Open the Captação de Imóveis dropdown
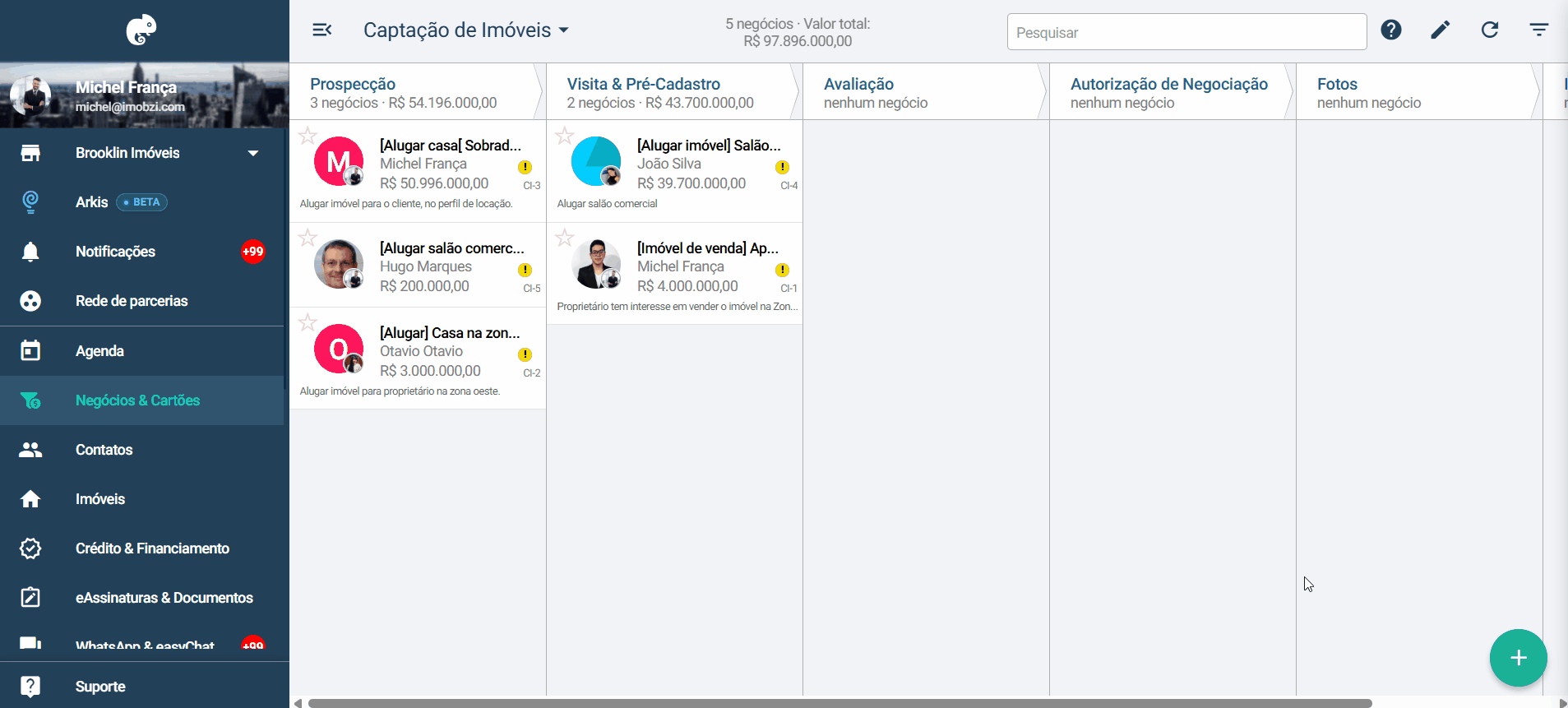Image resolution: width=1568 pixels, height=708 pixels. [x=466, y=30]
